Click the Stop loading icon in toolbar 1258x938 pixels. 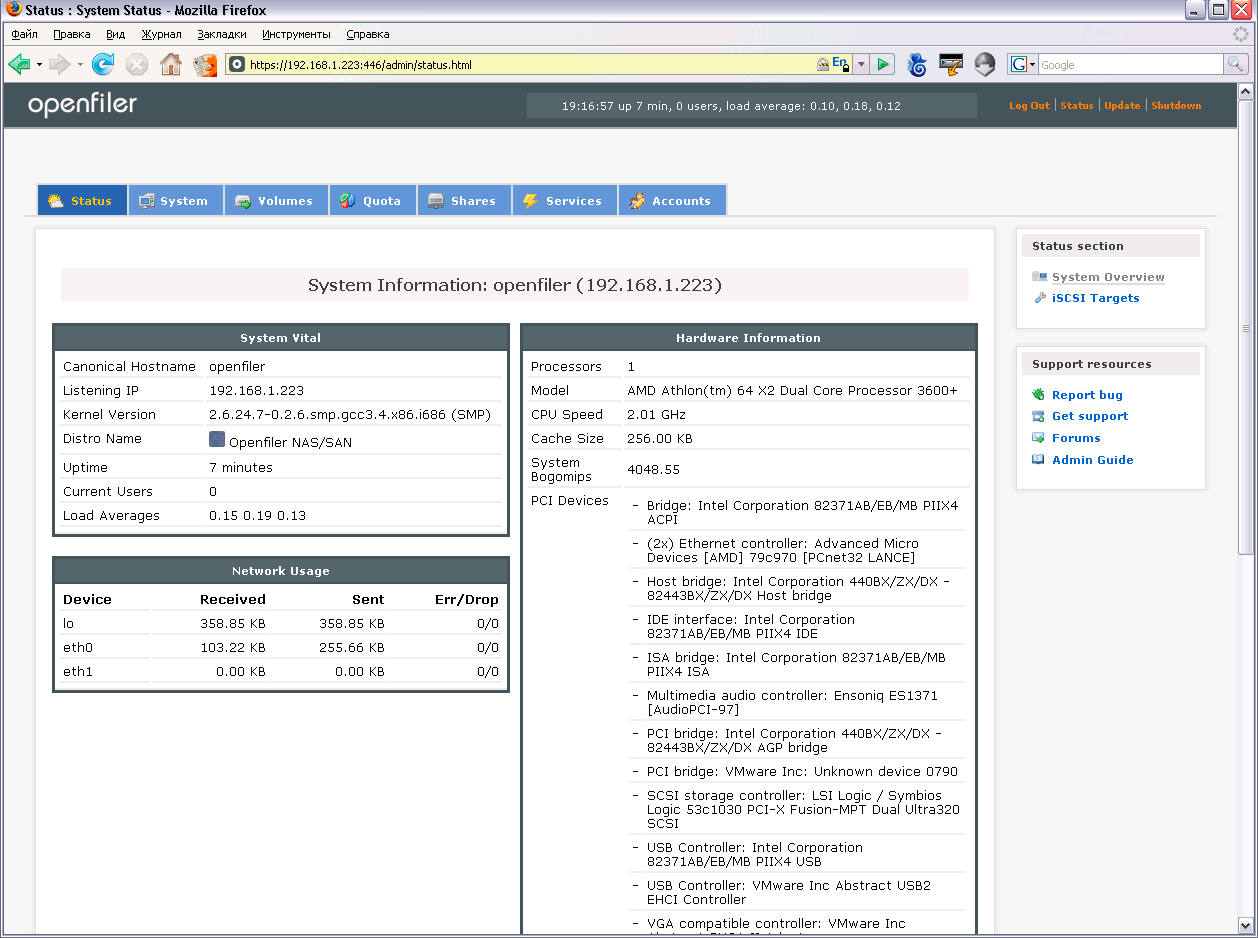click(137, 65)
